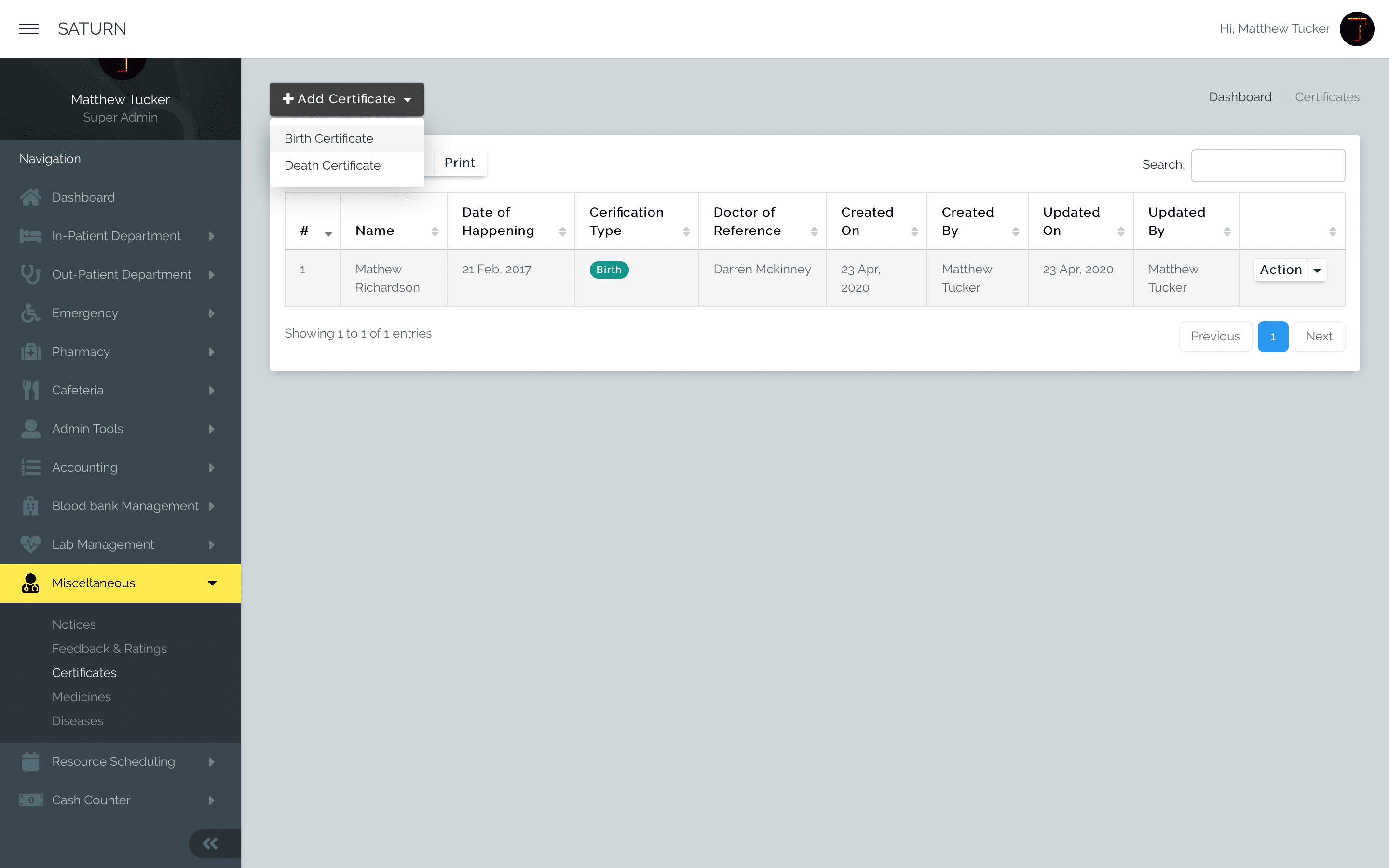Focus the Search input field
1389x868 pixels.
(x=1268, y=165)
